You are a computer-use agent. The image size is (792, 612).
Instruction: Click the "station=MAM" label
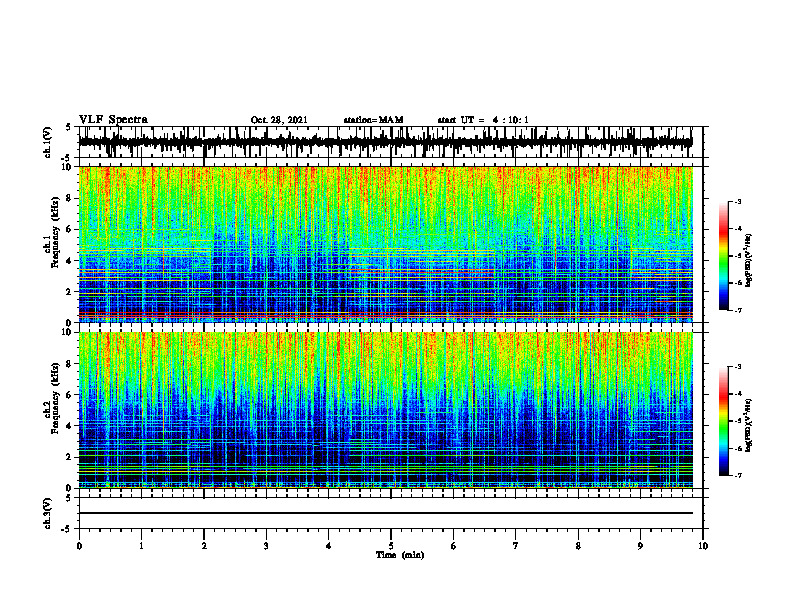click(x=373, y=120)
